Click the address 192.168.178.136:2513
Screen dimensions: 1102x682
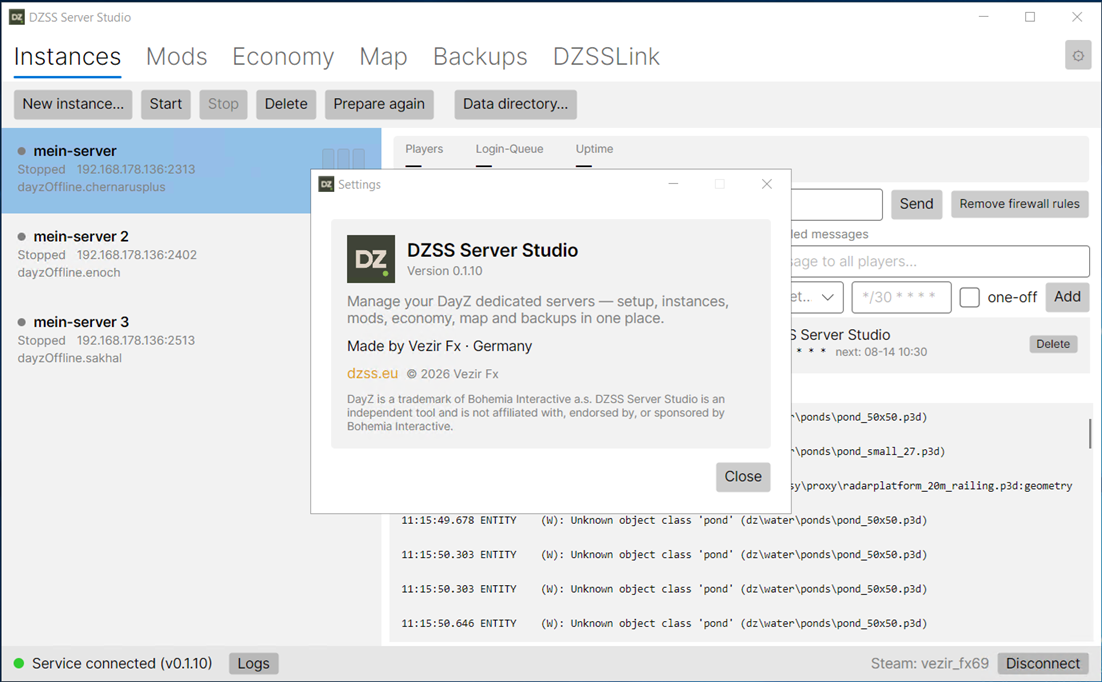click(x=136, y=340)
